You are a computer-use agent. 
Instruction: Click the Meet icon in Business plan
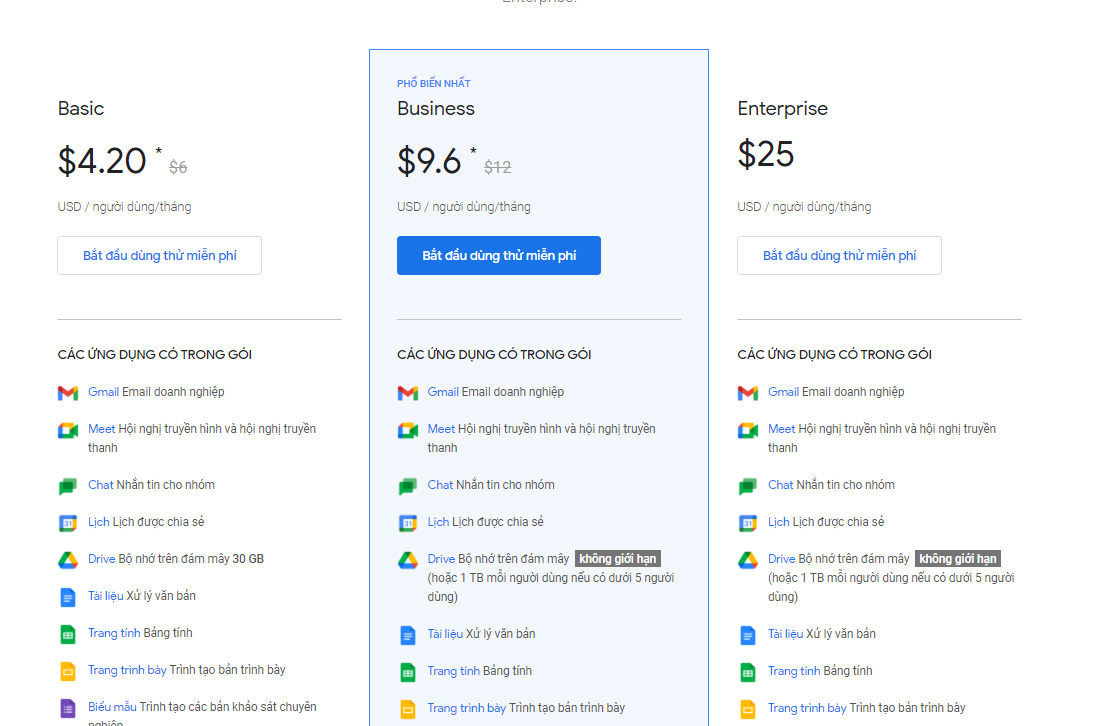click(408, 430)
